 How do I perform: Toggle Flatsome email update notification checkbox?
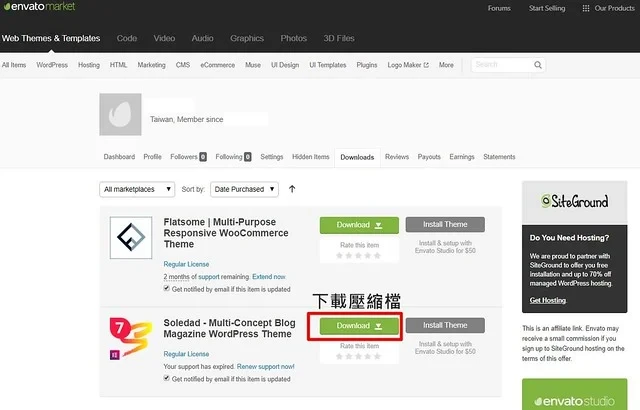pos(167,288)
